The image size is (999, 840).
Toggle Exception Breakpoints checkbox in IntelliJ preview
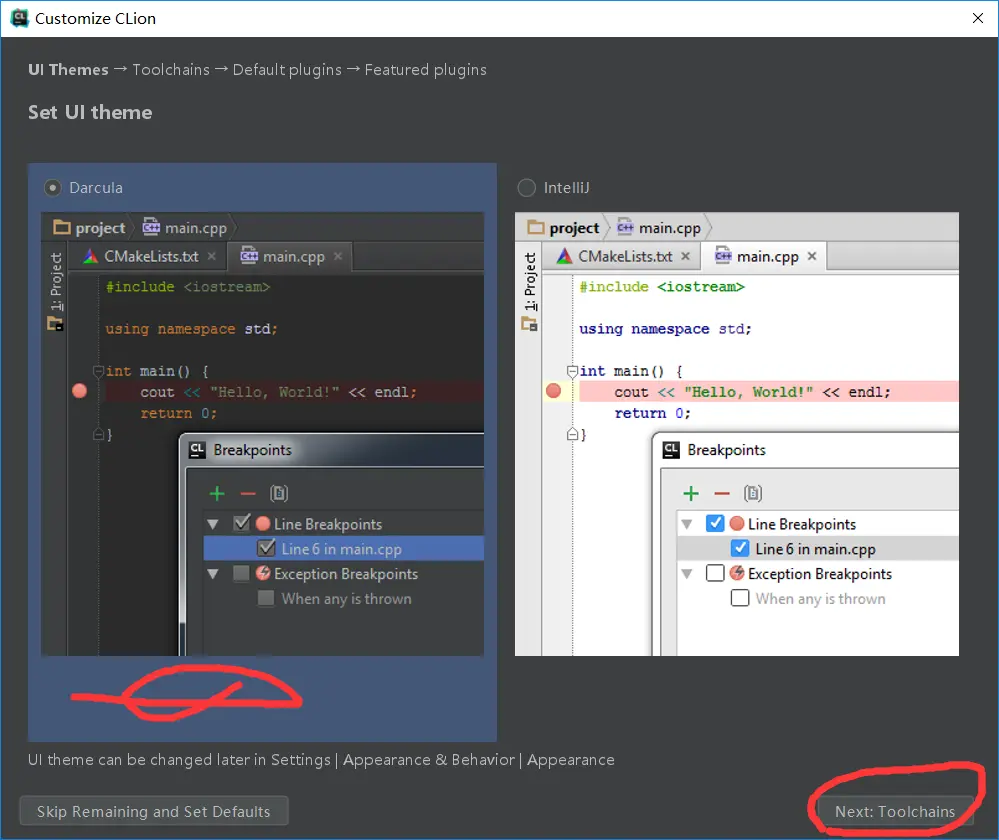[715, 574]
